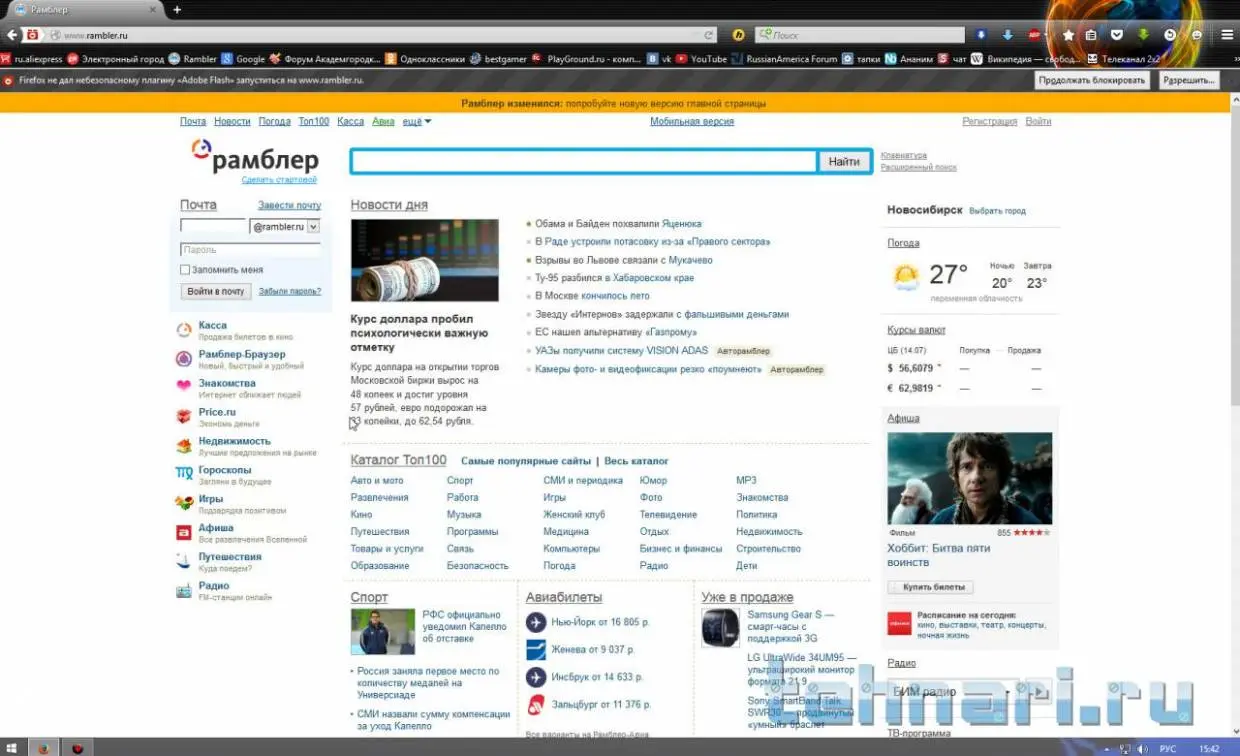Click the weather sun and cloud icon
The image size is (1240, 756).
(x=906, y=277)
